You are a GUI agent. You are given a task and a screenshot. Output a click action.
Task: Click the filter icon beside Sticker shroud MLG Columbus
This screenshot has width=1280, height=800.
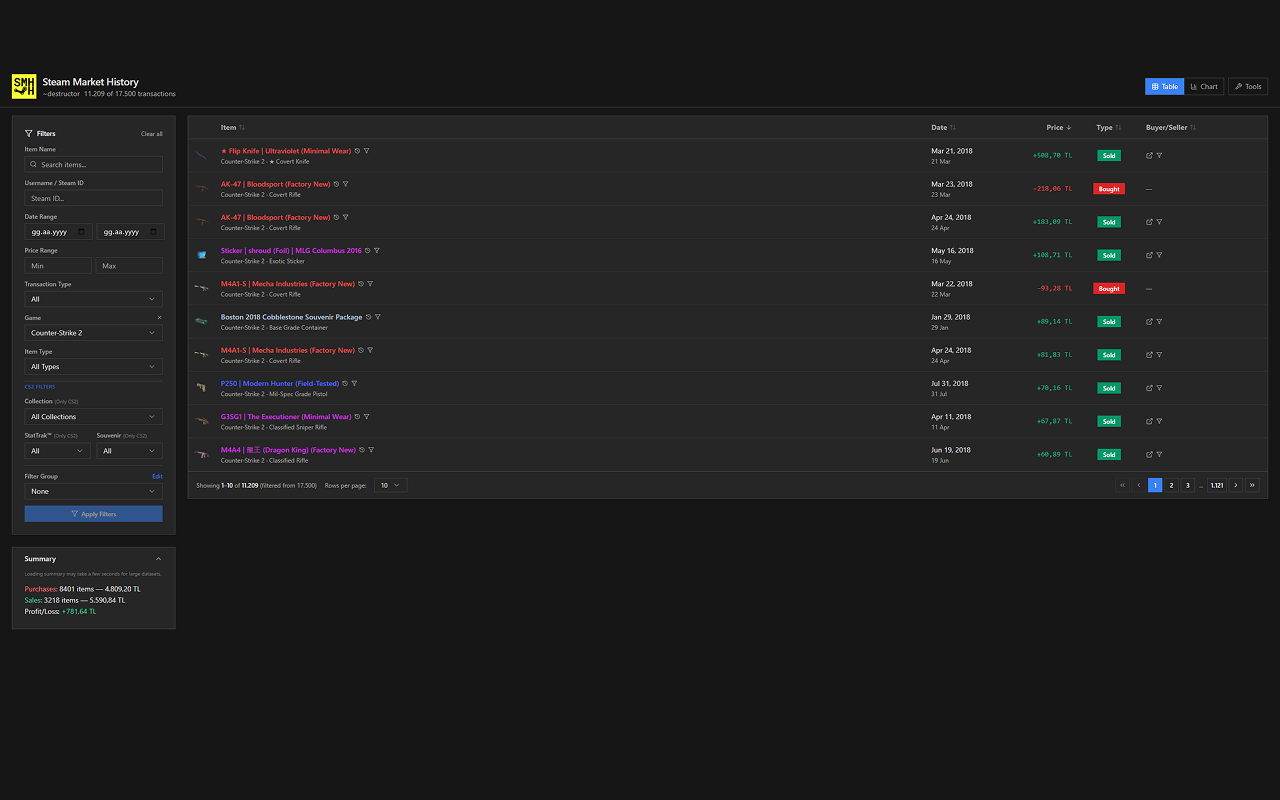[377, 250]
